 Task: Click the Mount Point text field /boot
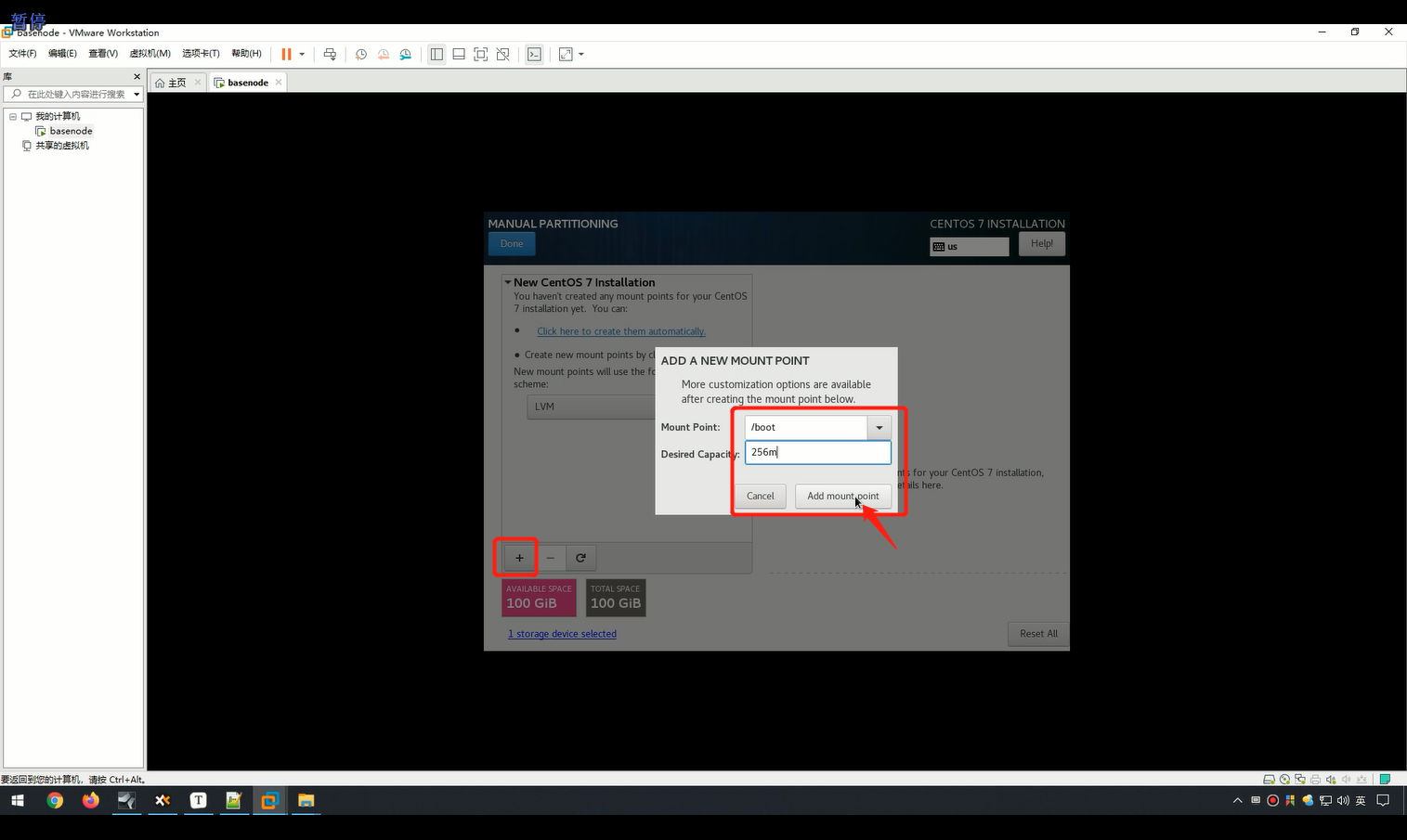pos(805,427)
